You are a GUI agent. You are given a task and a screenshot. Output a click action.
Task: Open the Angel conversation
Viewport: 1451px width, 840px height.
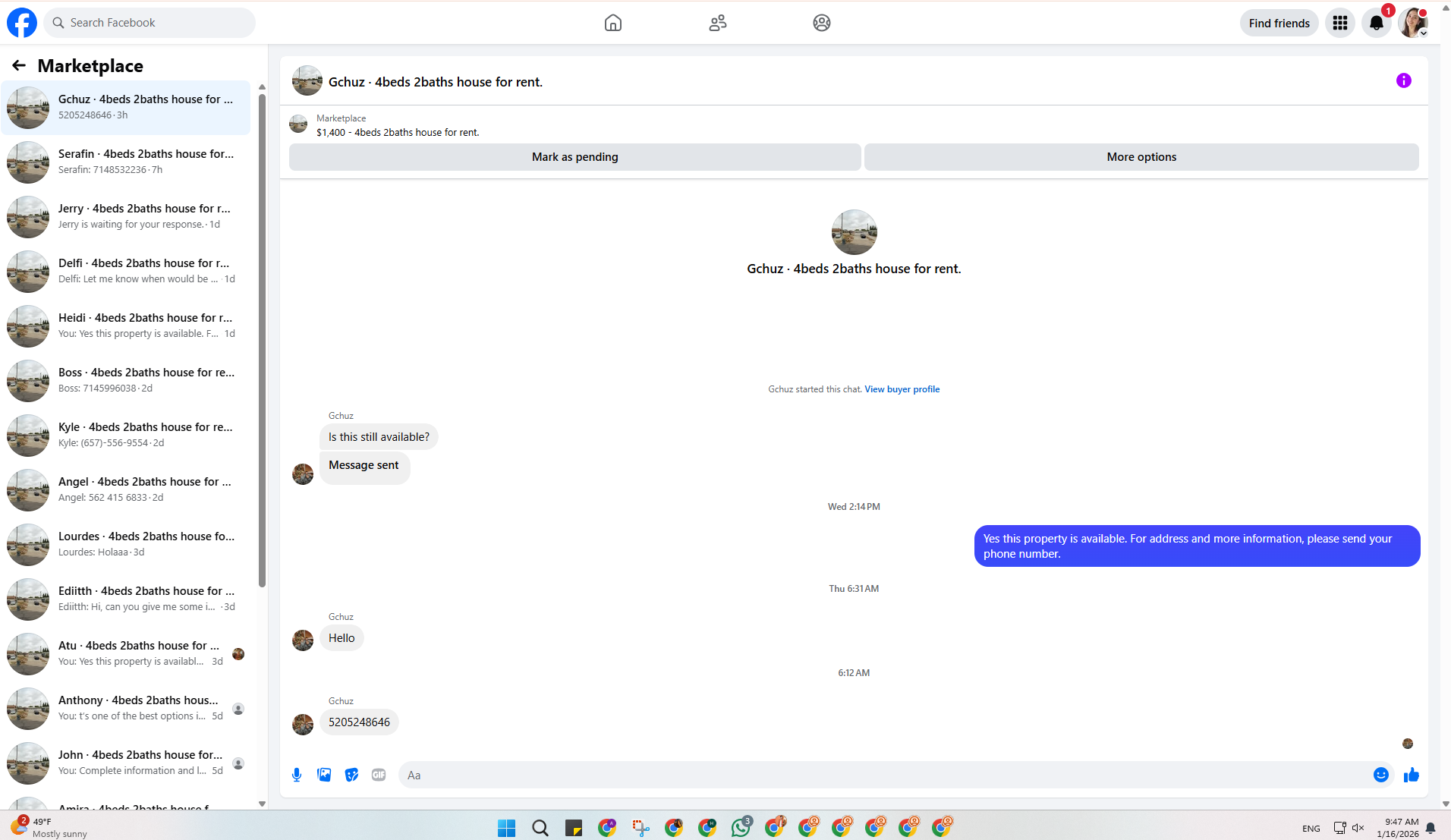tap(126, 490)
